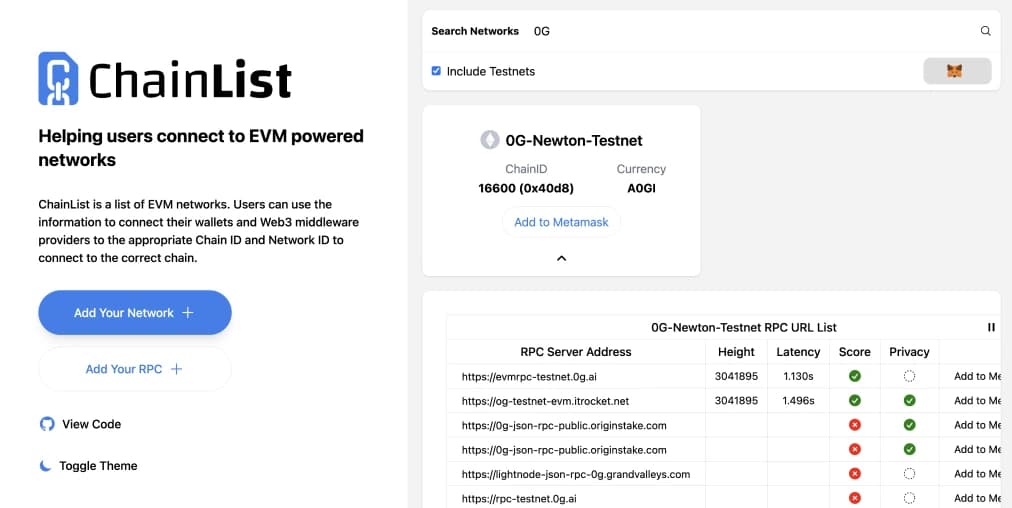Click height 3041895 in evmrpc-testnet row
1012x508 pixels.
736,376
